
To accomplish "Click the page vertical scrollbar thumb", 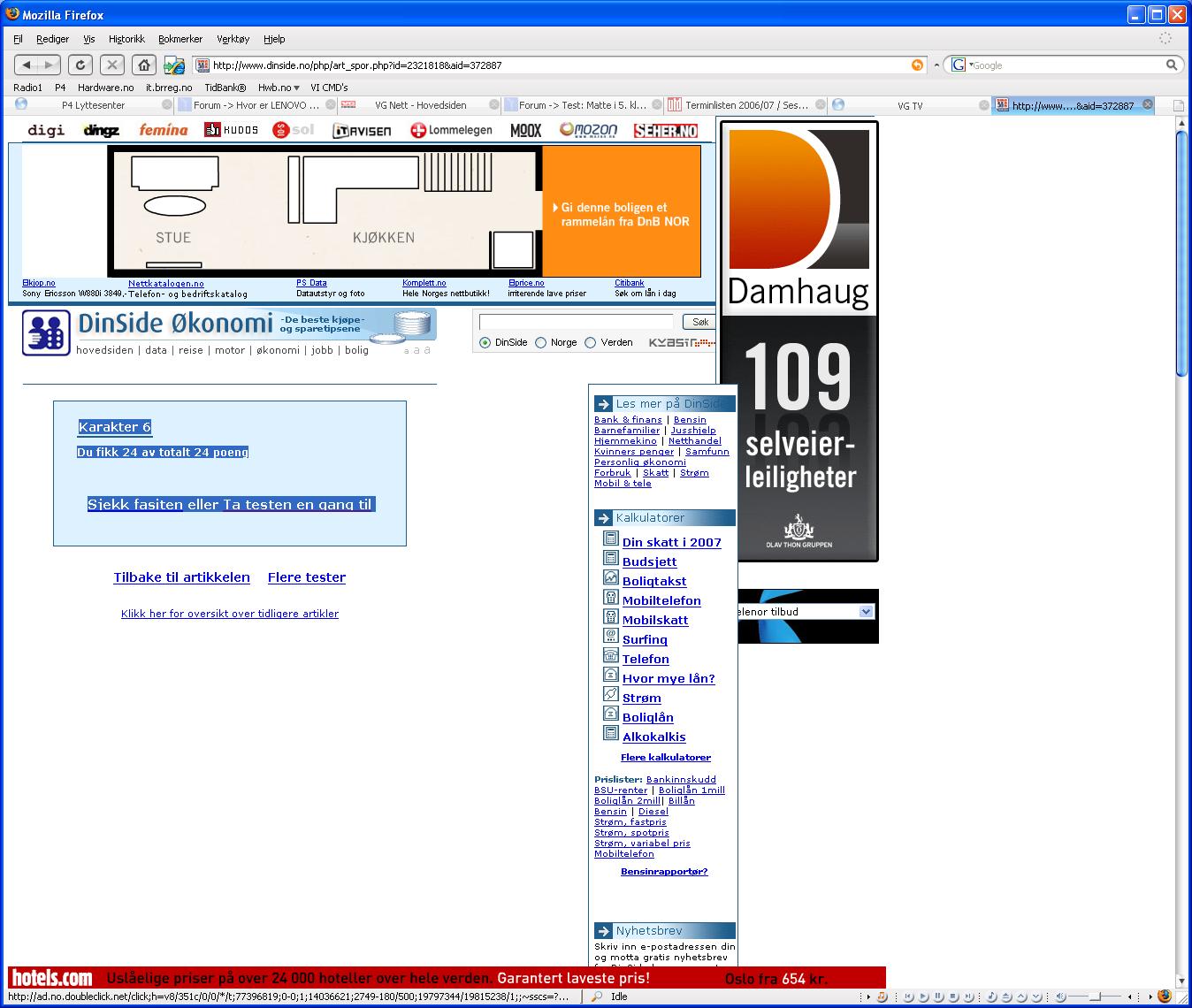I will click(x=1183, y=253).
